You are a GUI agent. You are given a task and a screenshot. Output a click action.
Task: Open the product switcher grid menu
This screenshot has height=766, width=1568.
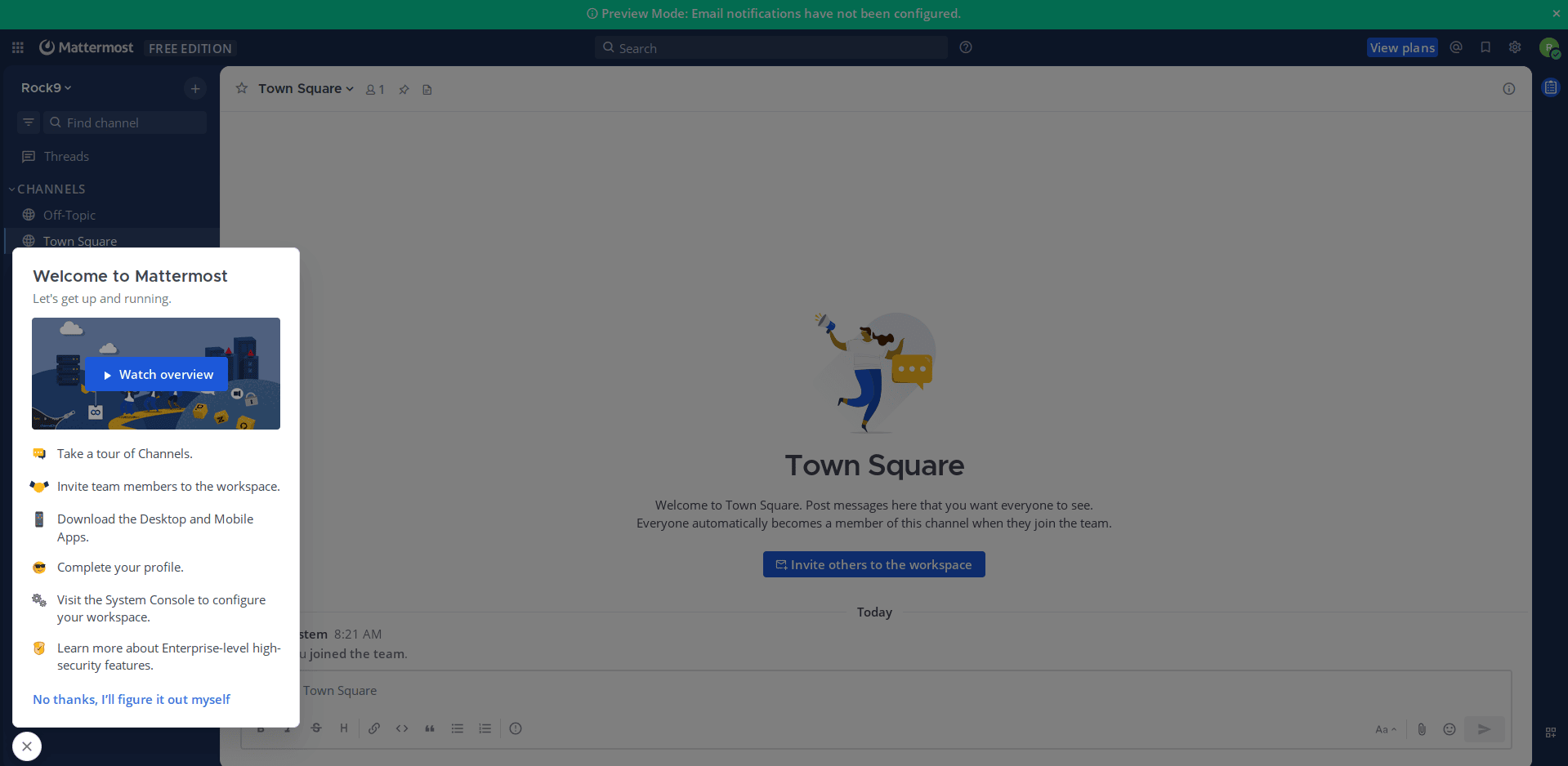[x=18, y=48]
